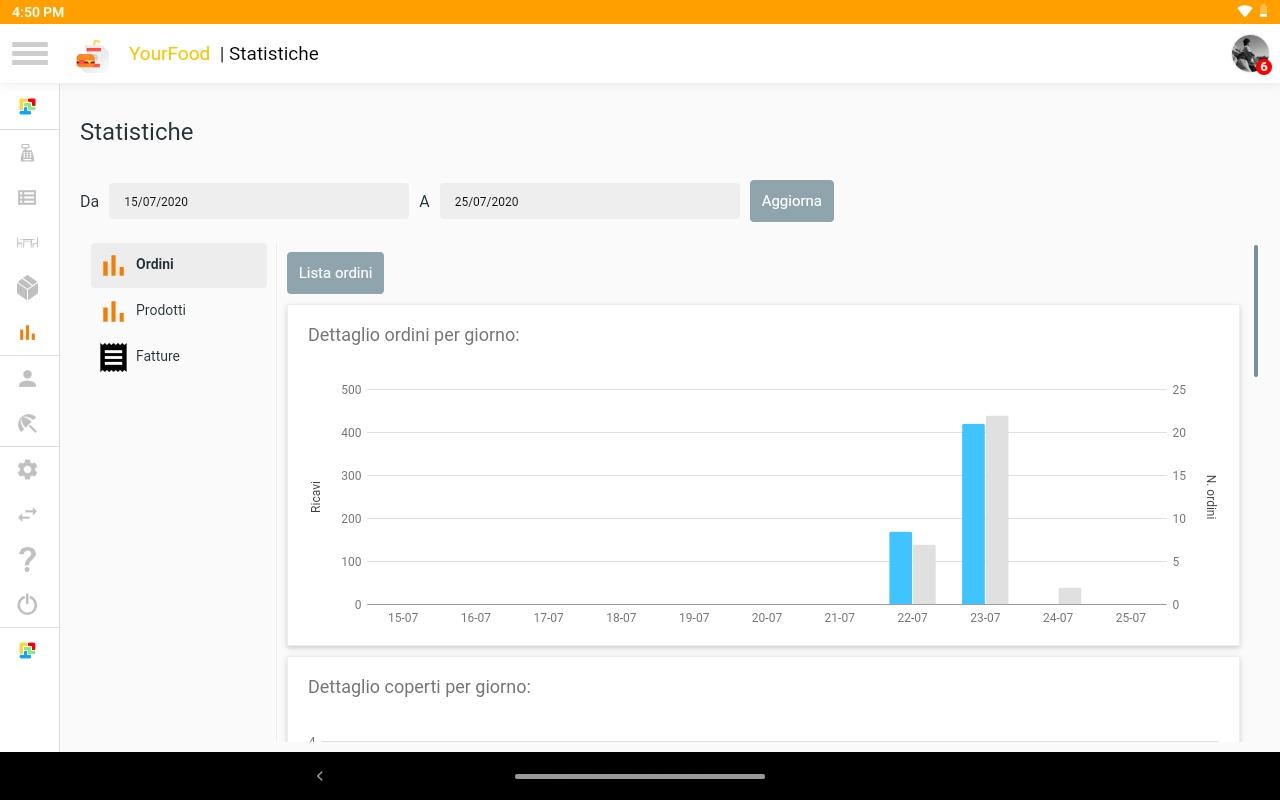
Task: Click the blue revenue bar for 23-07
Action: click(x=973, y=514)
